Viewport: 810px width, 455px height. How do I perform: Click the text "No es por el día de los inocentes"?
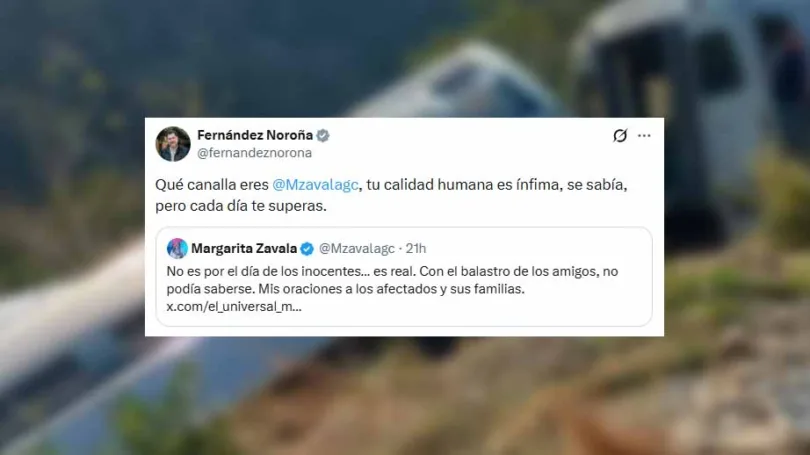264,271
